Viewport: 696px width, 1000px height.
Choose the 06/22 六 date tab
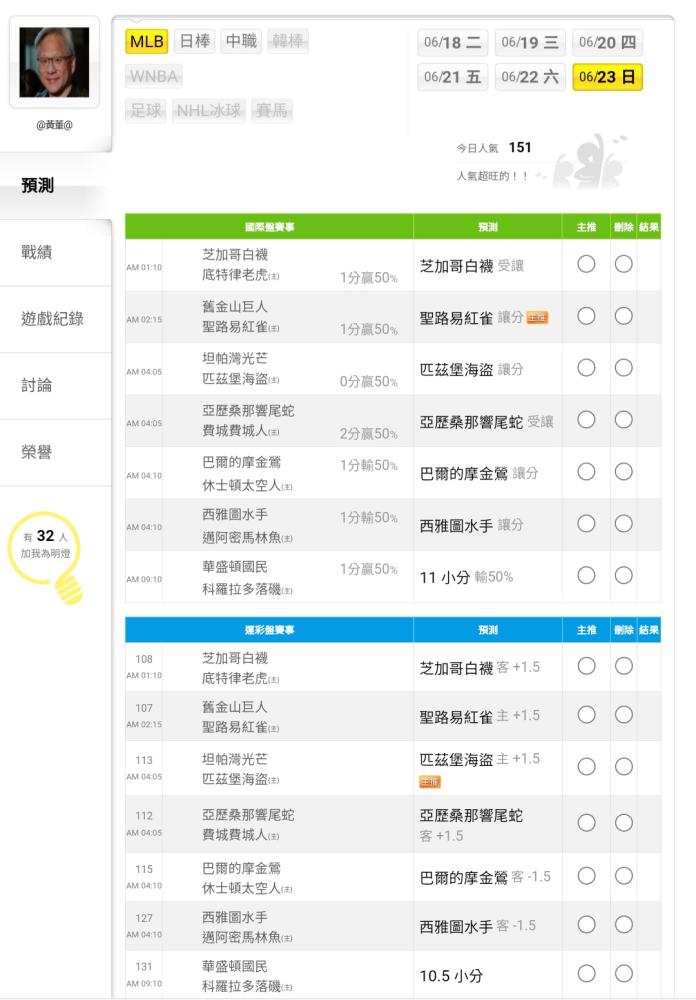tap(530, 77)
